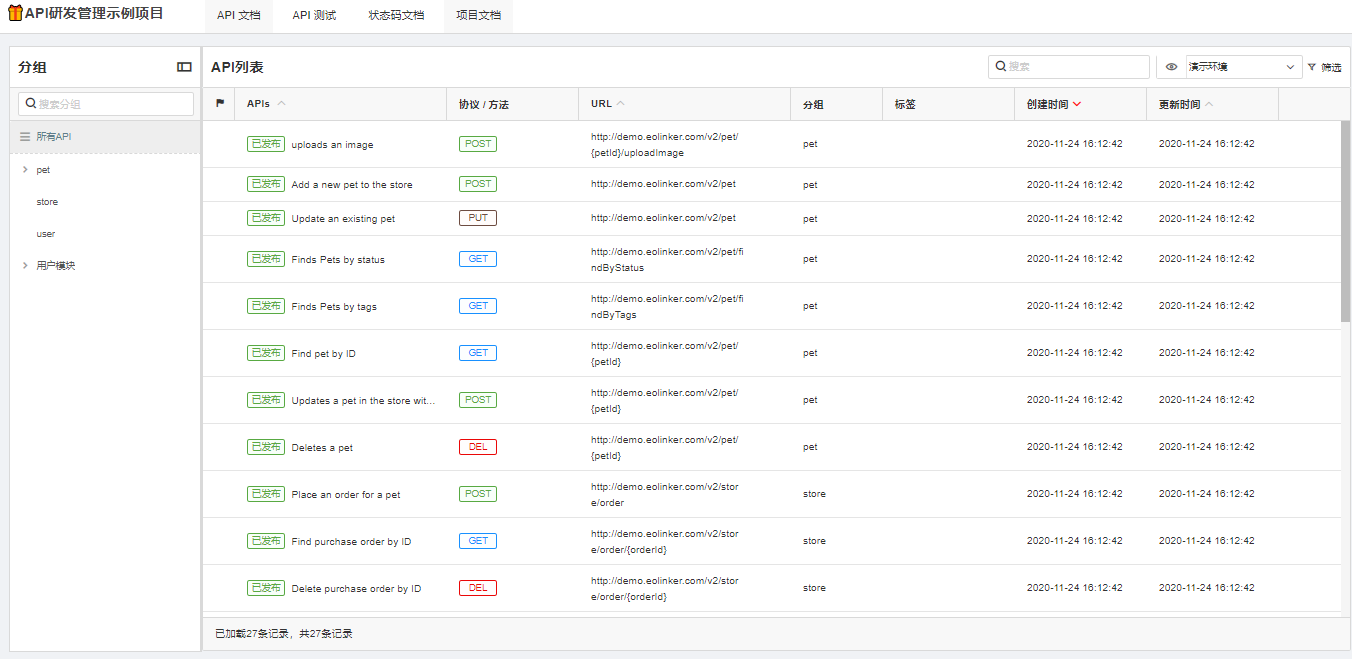
Task: Expand the pet group tree node
Action: coord(24,170)
